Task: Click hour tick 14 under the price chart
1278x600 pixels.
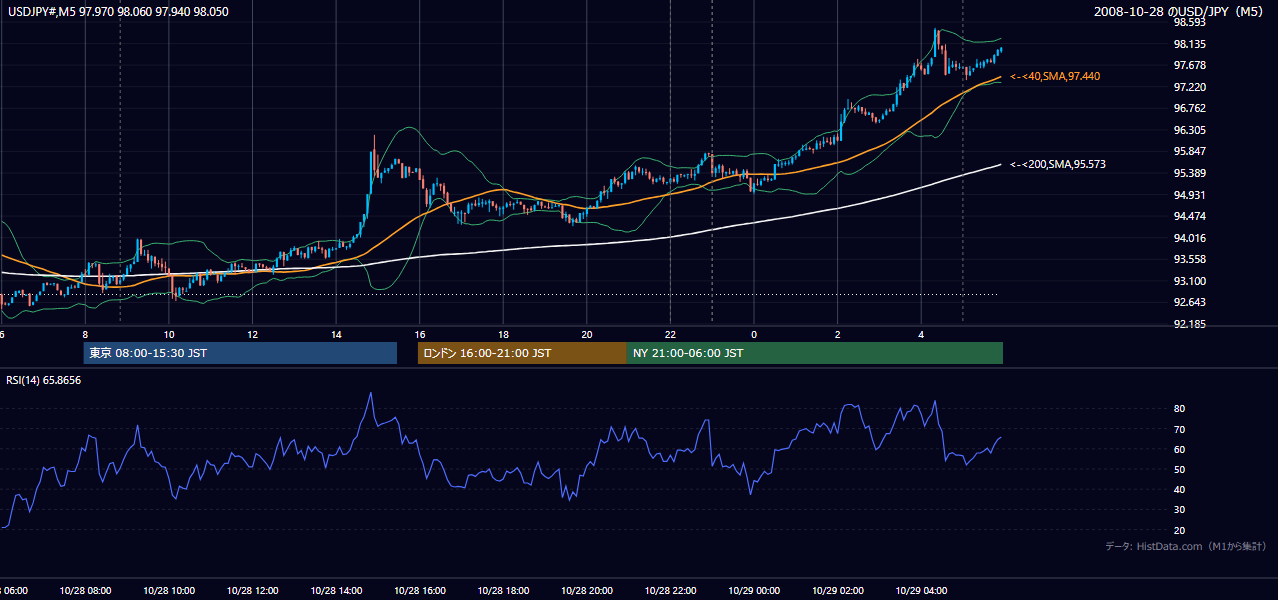Action: point(336,334)
